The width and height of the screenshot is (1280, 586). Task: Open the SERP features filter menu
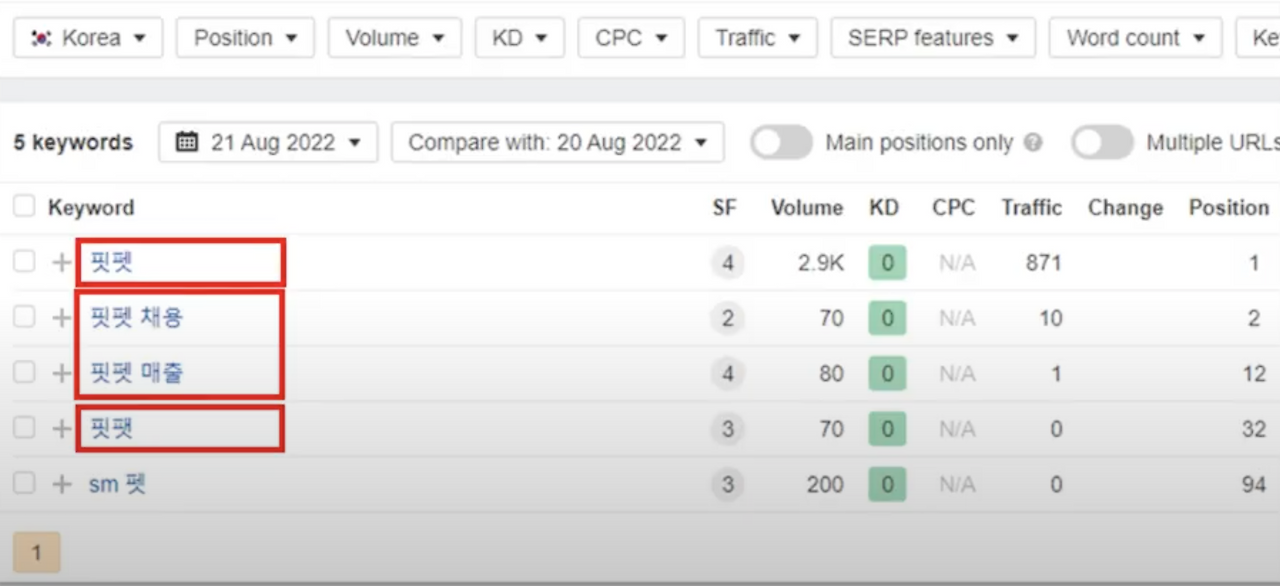[x=933, y=38]
